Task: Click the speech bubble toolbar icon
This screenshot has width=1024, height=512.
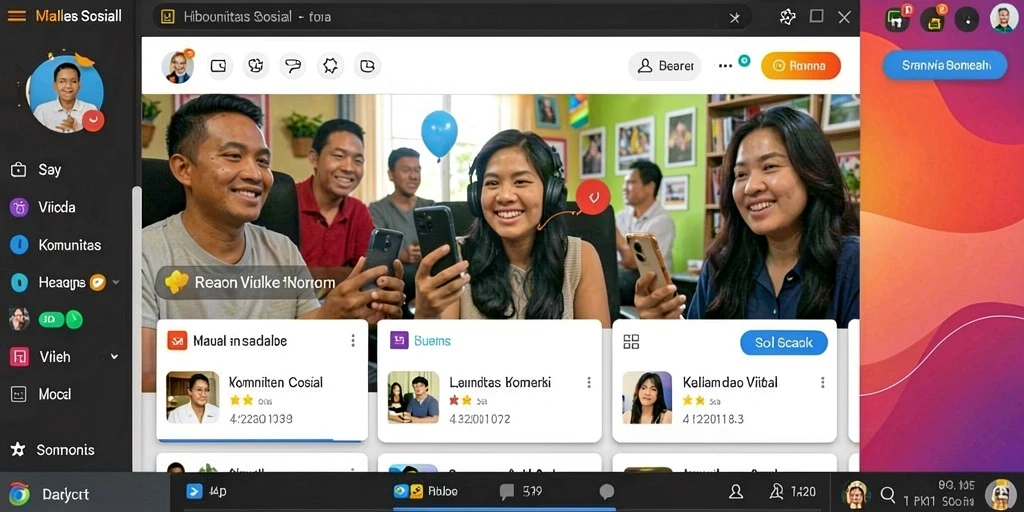Action: point(293,66)
